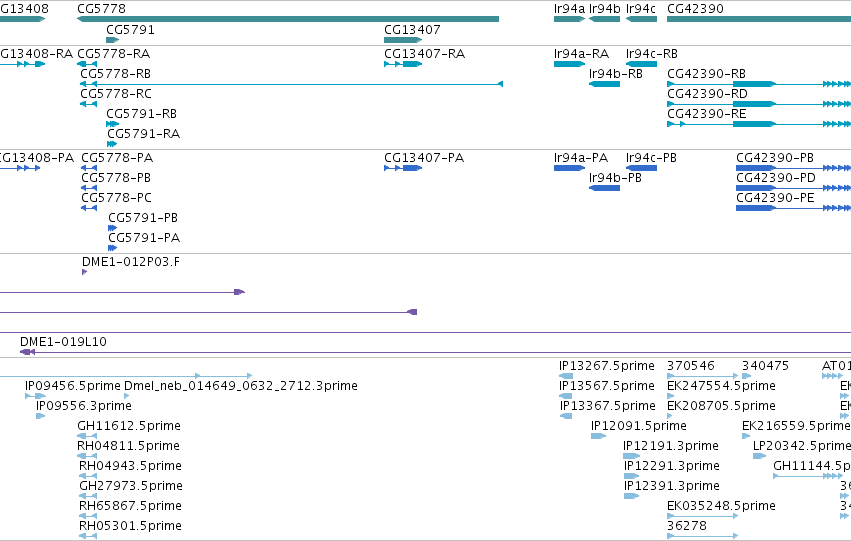The width and height of the screenshot is (851, 541).
Task: Click the IP12291.3prime EST label
Action: point(672,466)
